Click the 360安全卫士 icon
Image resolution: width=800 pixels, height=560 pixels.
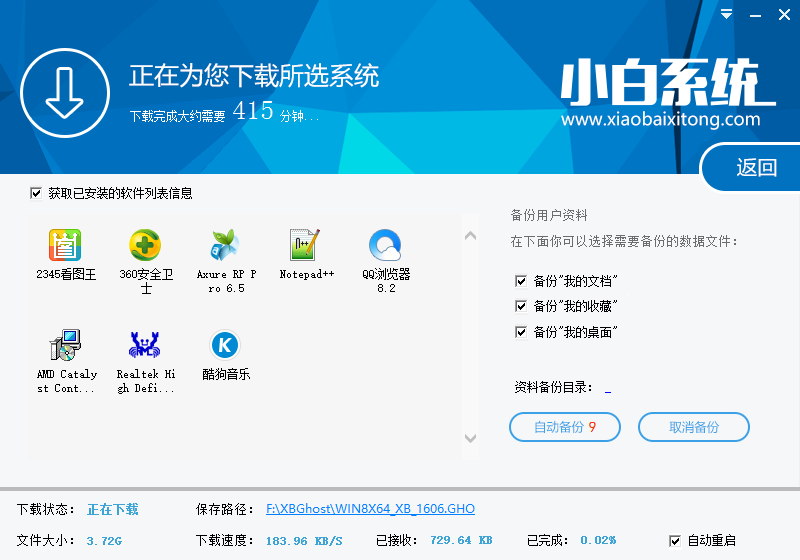click(x=146, y=245)
